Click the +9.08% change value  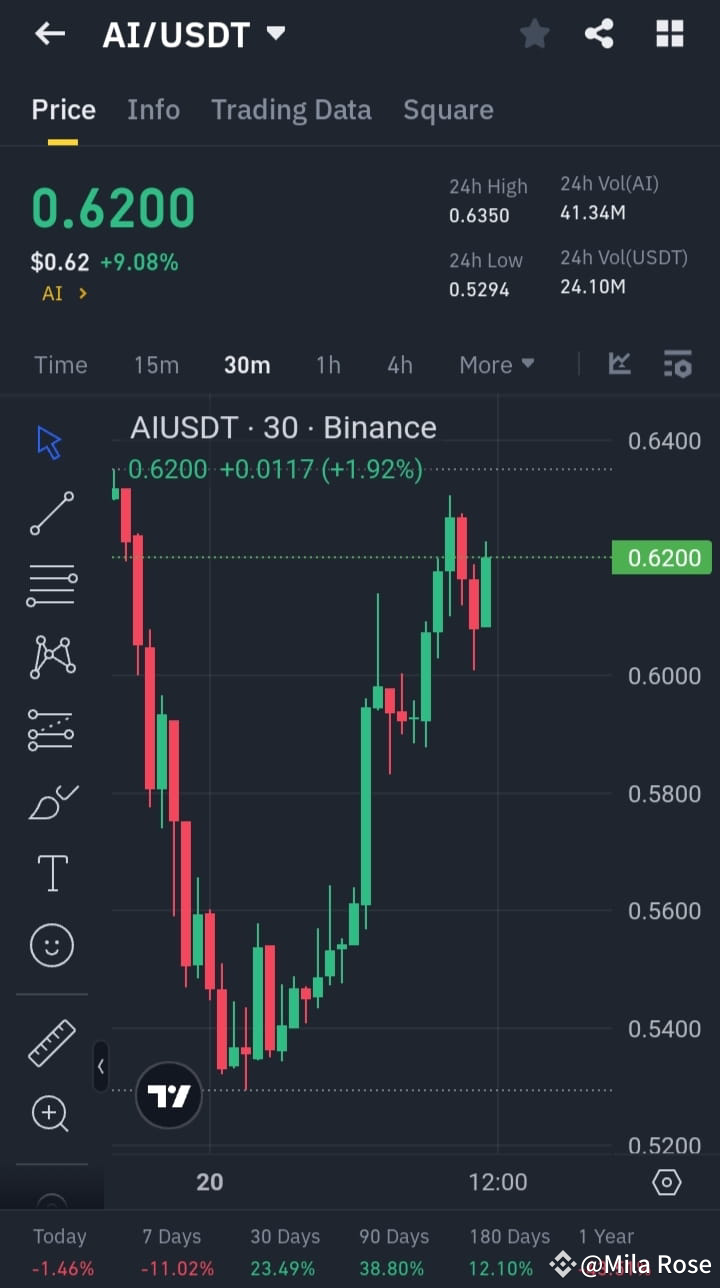[139, 262]
